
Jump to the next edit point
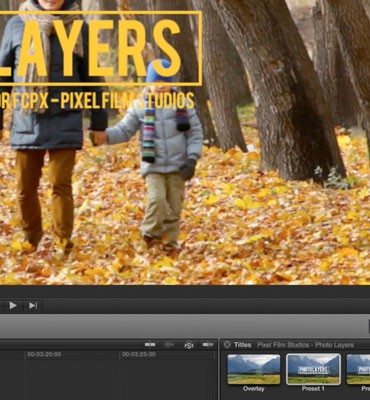(x=33, y=305)
